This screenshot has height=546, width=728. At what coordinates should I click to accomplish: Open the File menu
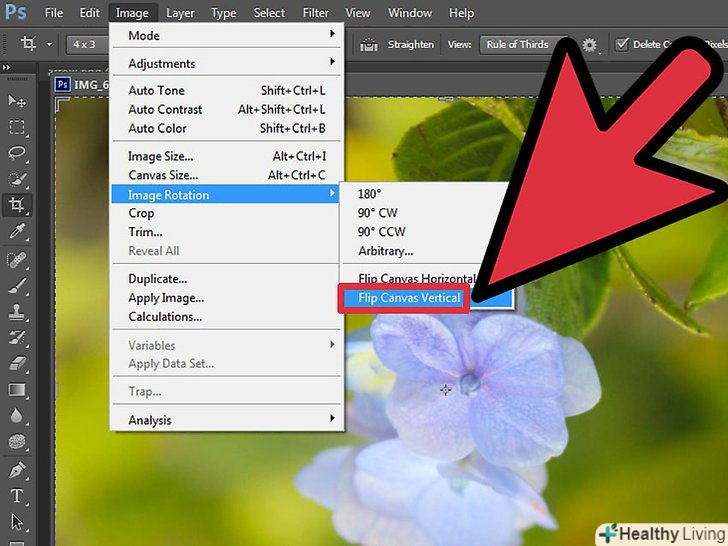54,13
